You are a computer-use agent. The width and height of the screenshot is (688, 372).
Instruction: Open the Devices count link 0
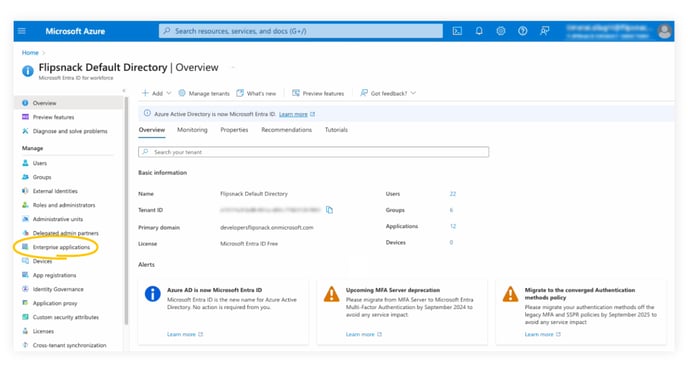tap(451, 243)
